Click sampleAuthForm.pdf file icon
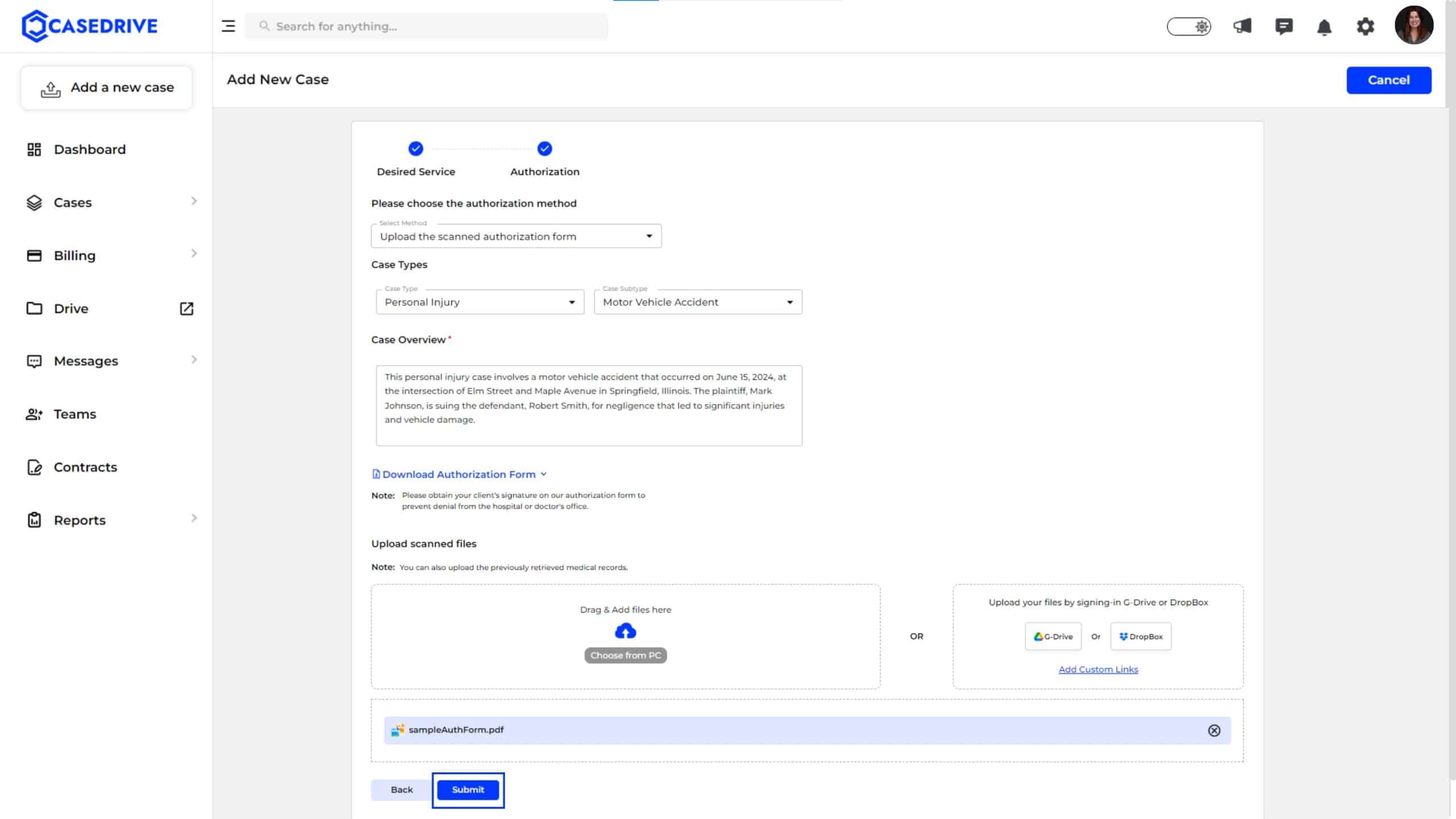 point(398,730)
